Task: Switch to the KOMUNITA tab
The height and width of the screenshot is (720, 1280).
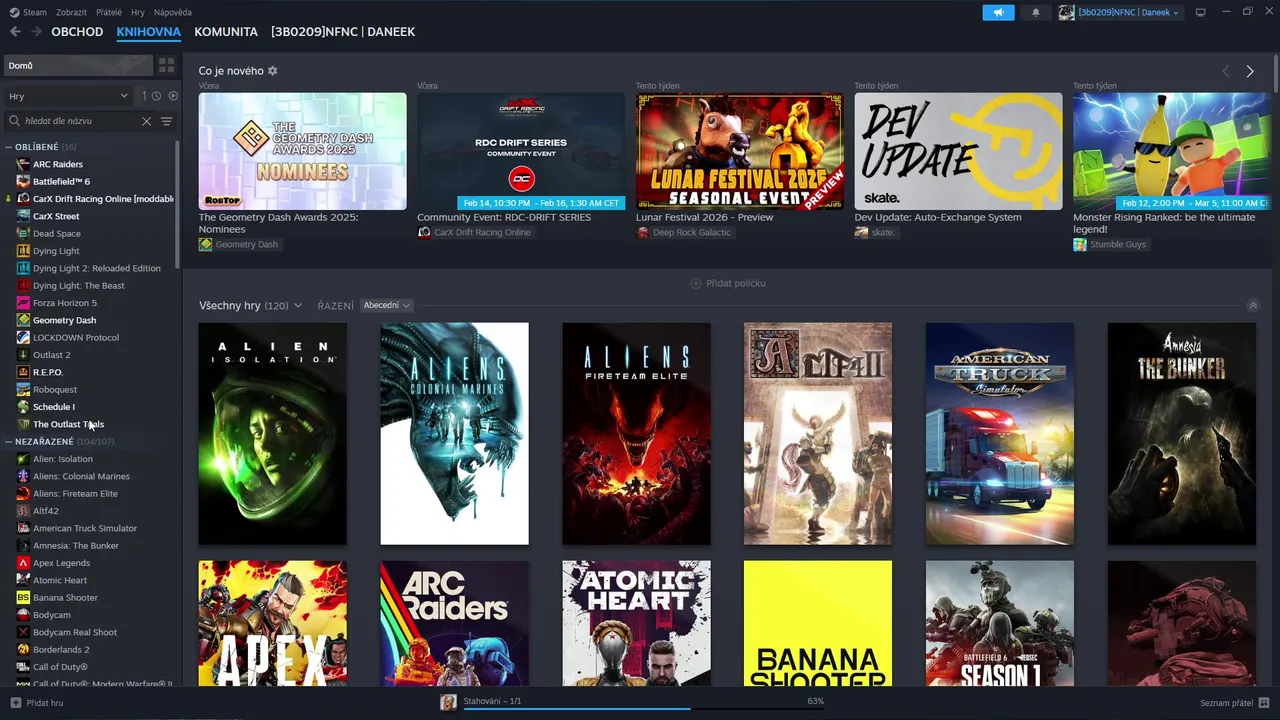Action: (226, 32)
